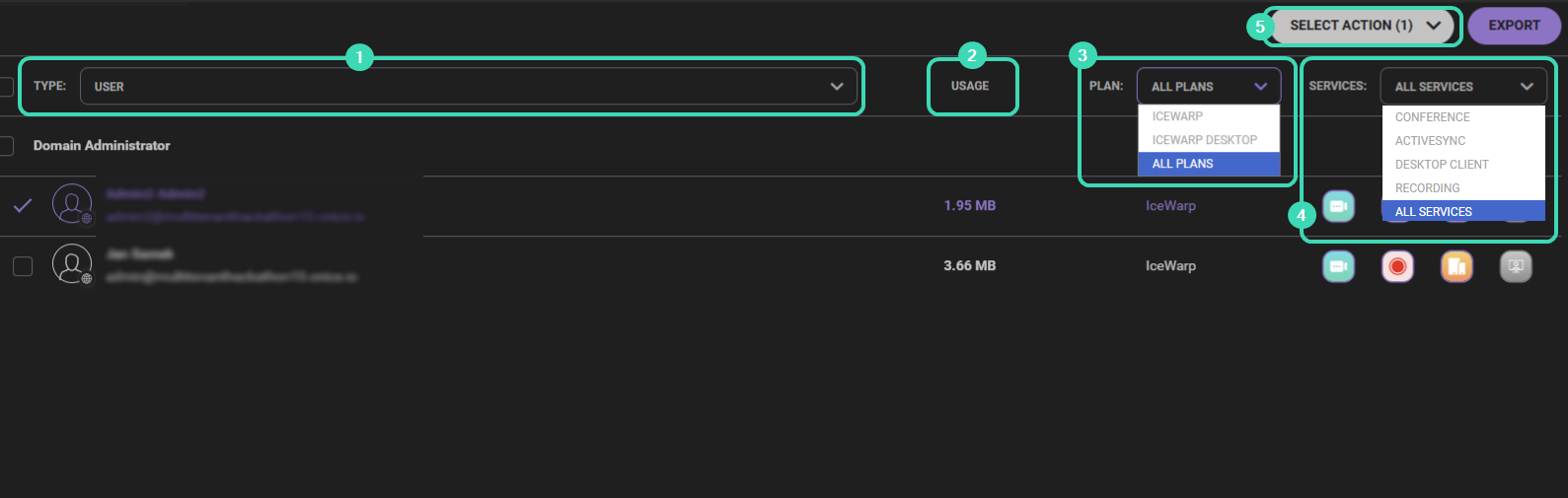Screen dimensions: 1568x498
Task: Collapse the Services dropdown showing ALL SERVICES
Action: click(1463, 86)
